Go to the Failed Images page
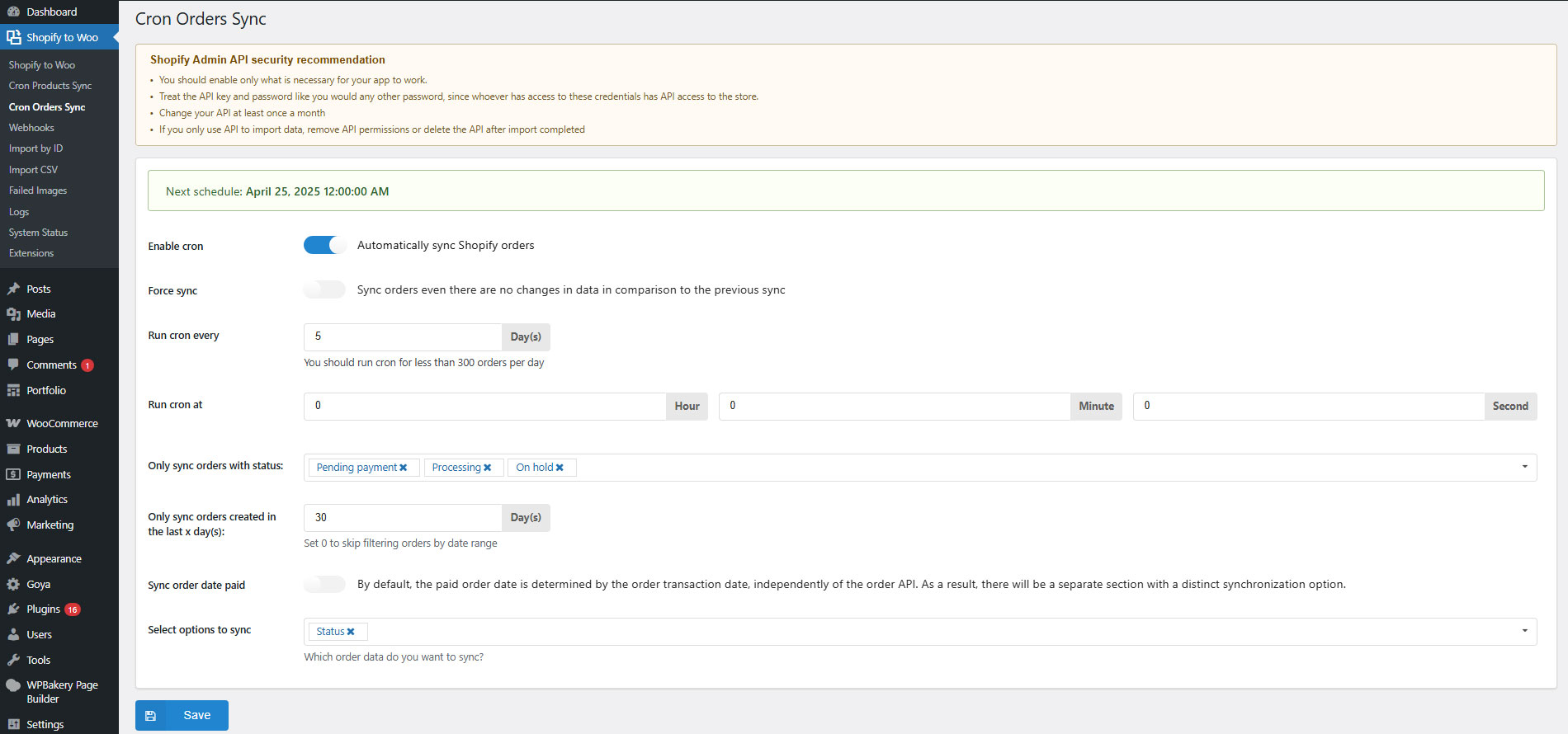Image resolution: width=1568 pixels, height=734 pixels. (x=38, y=191)
